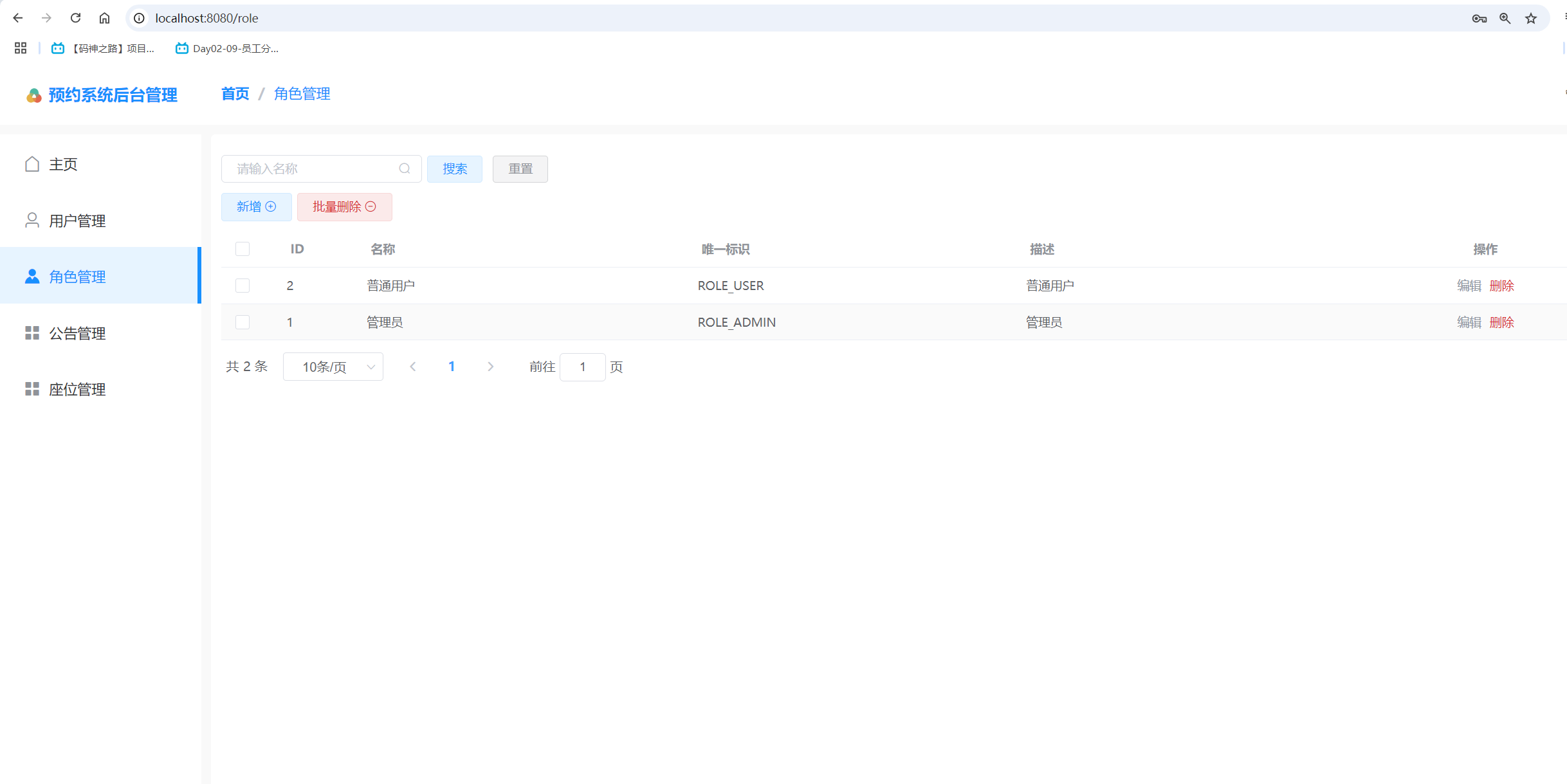Click the password key icon

click(x=1479, y=19)
